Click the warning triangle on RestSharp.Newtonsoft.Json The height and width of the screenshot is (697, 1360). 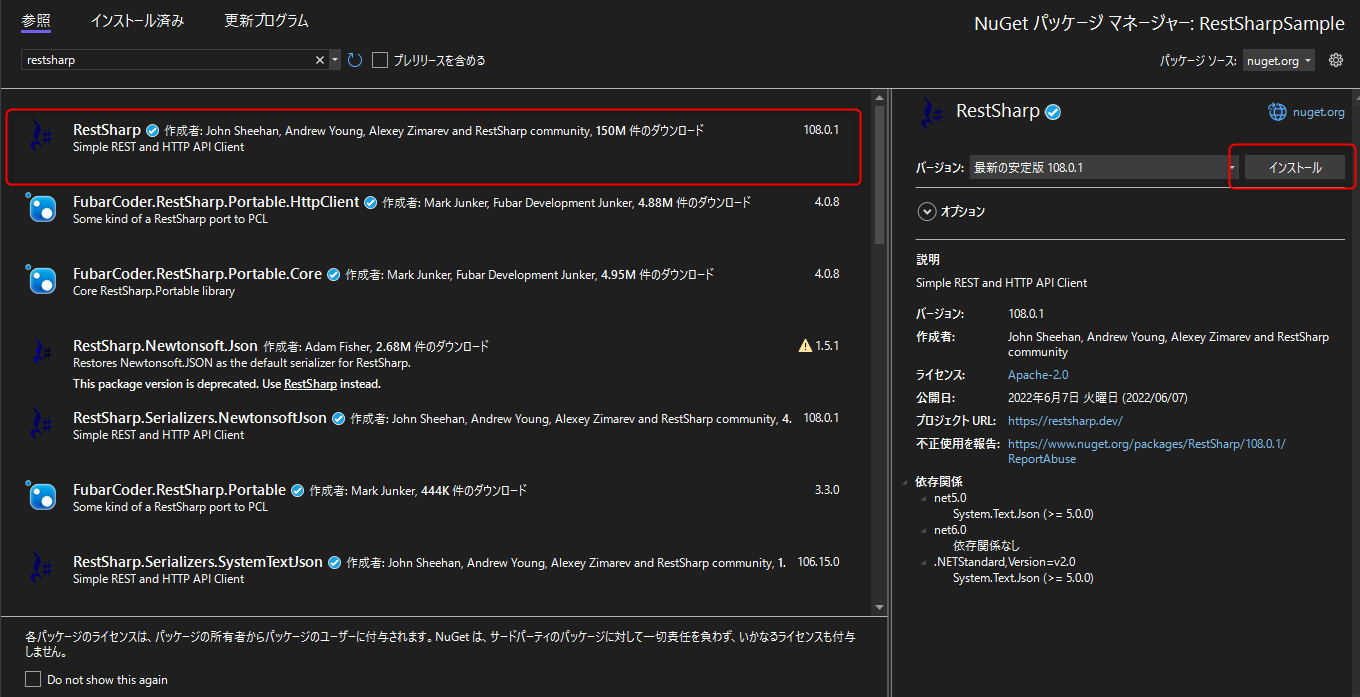805,344
